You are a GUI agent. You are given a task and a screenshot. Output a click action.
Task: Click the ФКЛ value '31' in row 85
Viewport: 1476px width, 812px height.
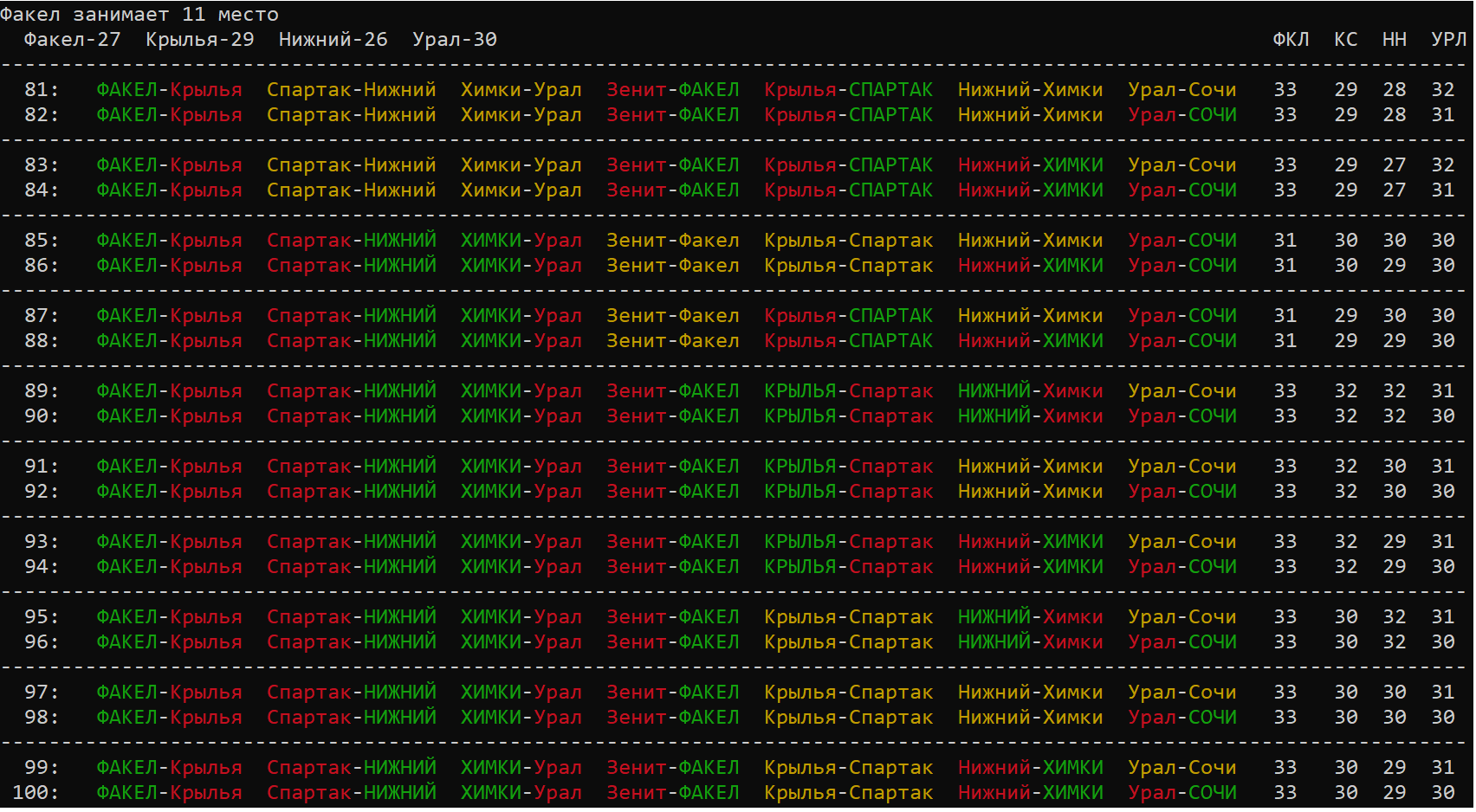click(1285, 241)
